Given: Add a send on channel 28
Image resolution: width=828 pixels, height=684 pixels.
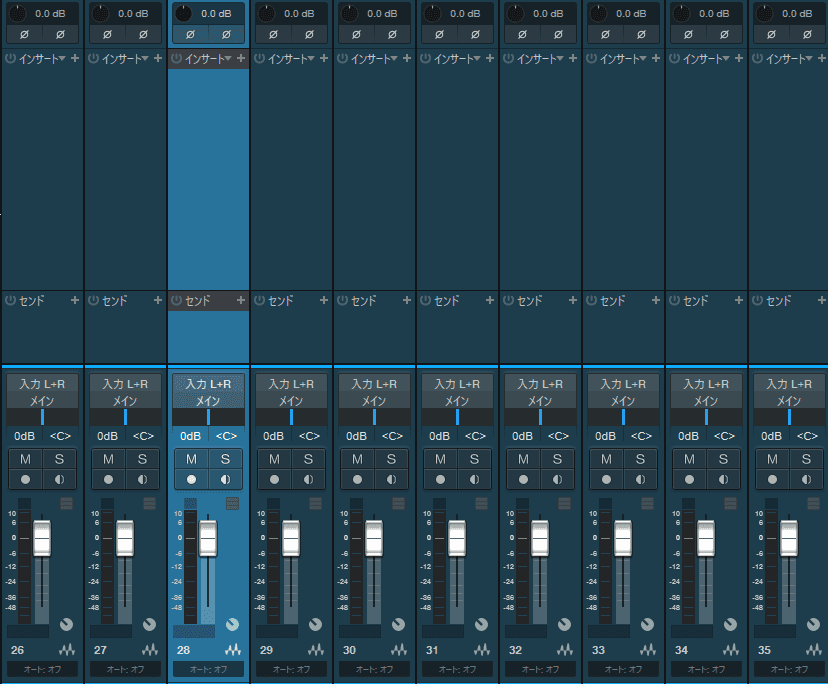Looking at the screenshot, I should [241, 300].
